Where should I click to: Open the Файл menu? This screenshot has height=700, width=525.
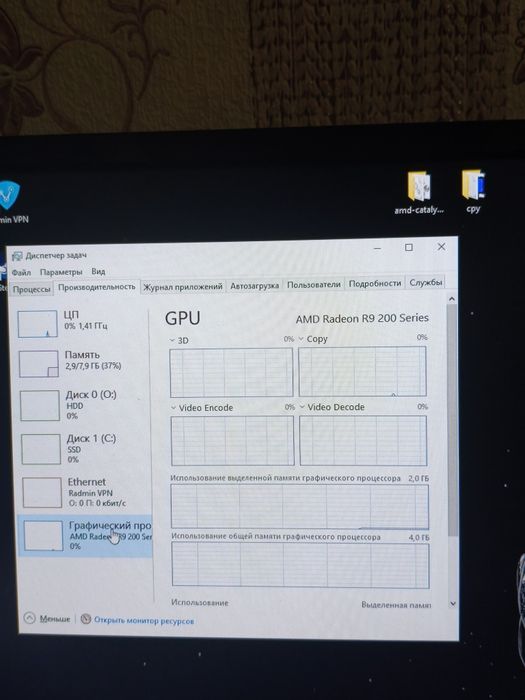(21, 272)
